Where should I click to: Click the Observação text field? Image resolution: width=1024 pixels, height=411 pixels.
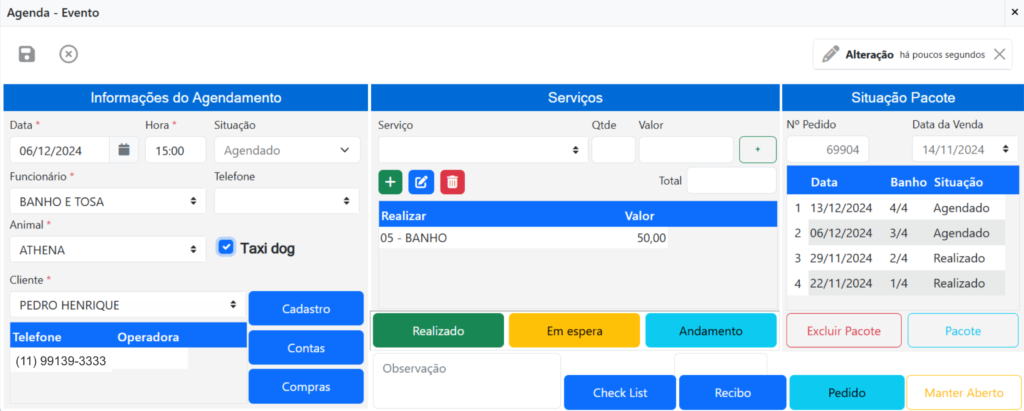pyautogui.click(x=466, y=380)
